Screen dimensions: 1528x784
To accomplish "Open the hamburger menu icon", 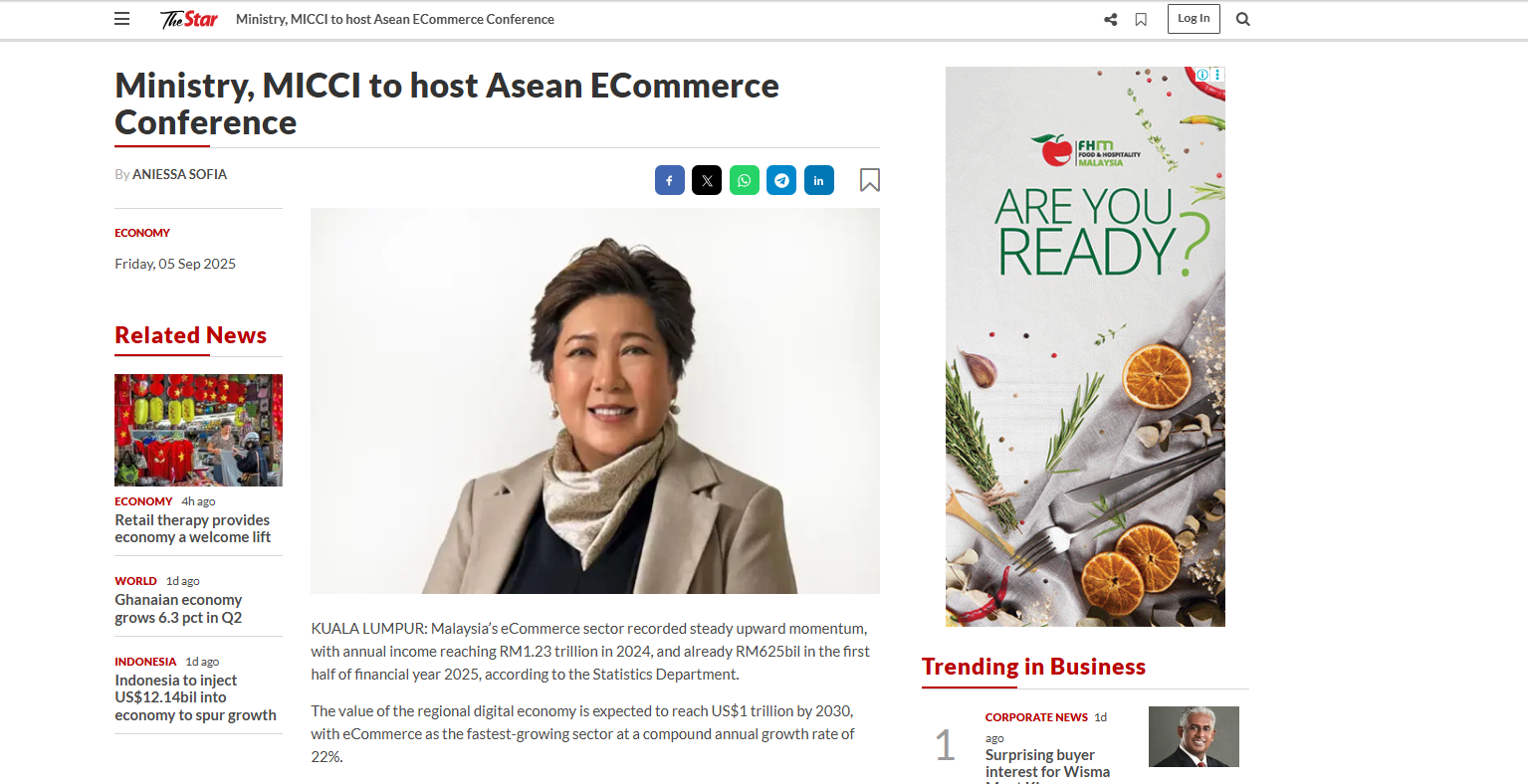I will 121,19.
